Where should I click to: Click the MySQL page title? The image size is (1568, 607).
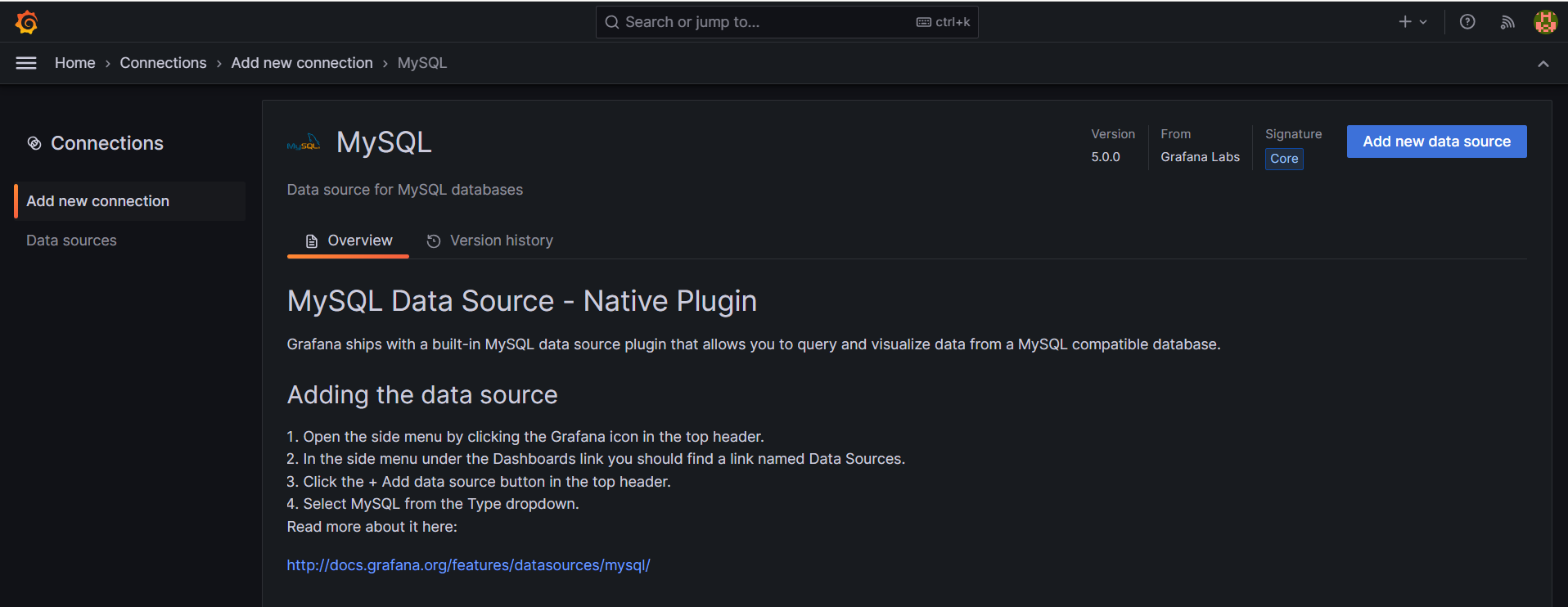click(x=384, y=142)
